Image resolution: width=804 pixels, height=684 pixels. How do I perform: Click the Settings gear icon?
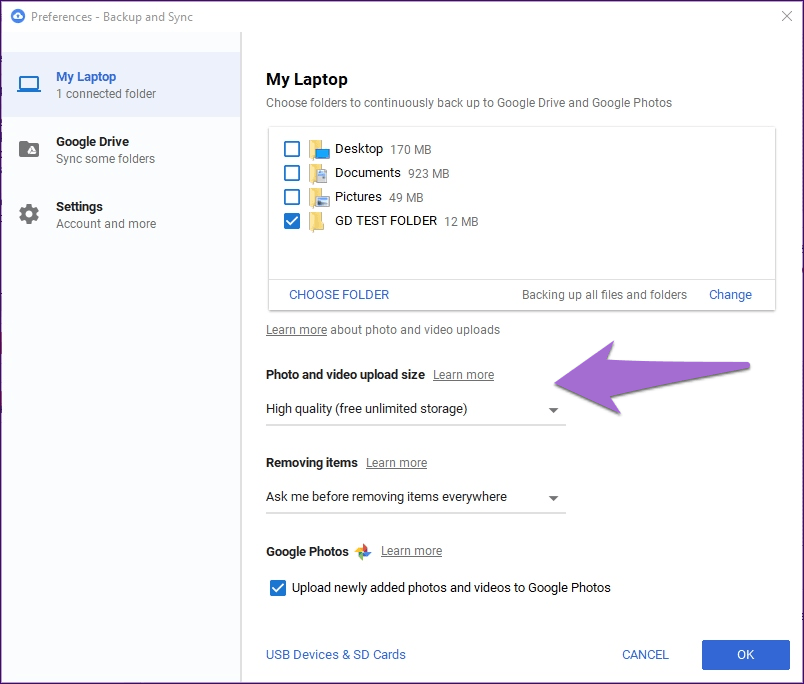[29, 215]
